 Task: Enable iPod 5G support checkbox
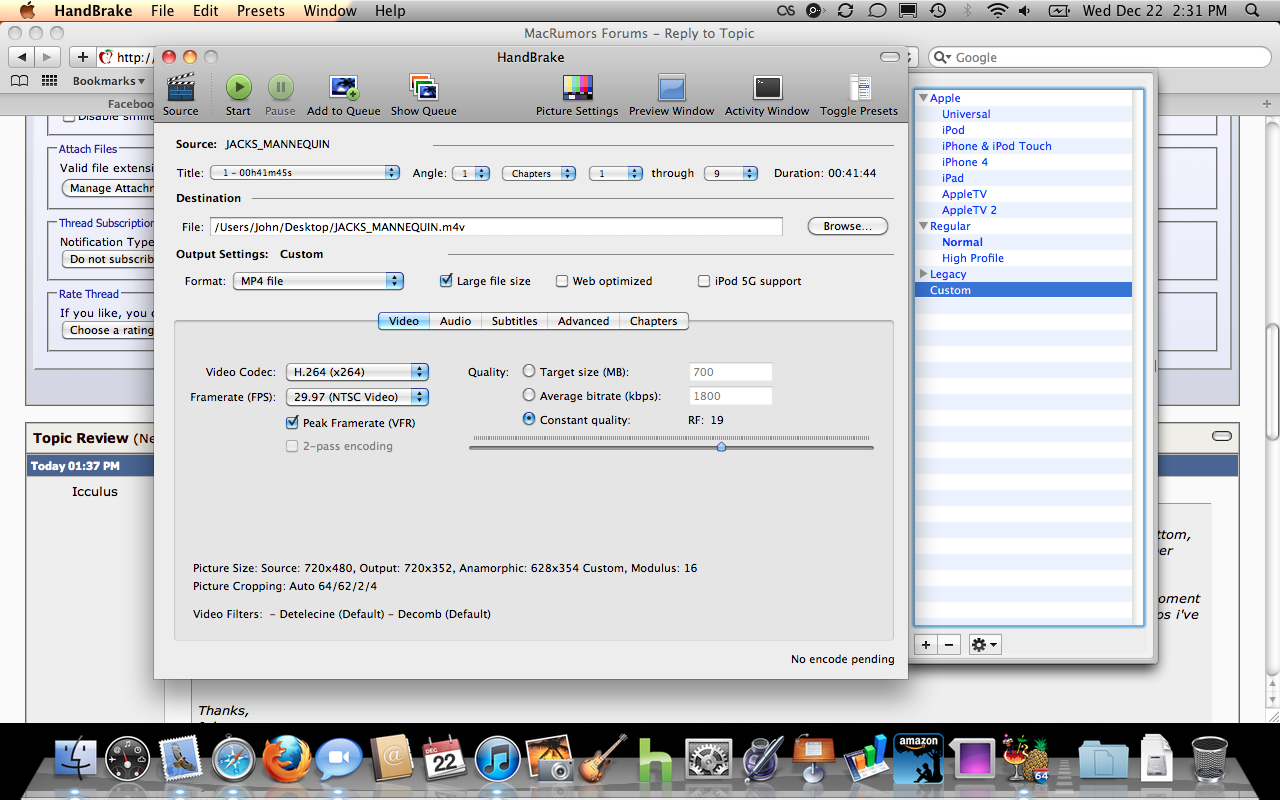click(704, 281)
